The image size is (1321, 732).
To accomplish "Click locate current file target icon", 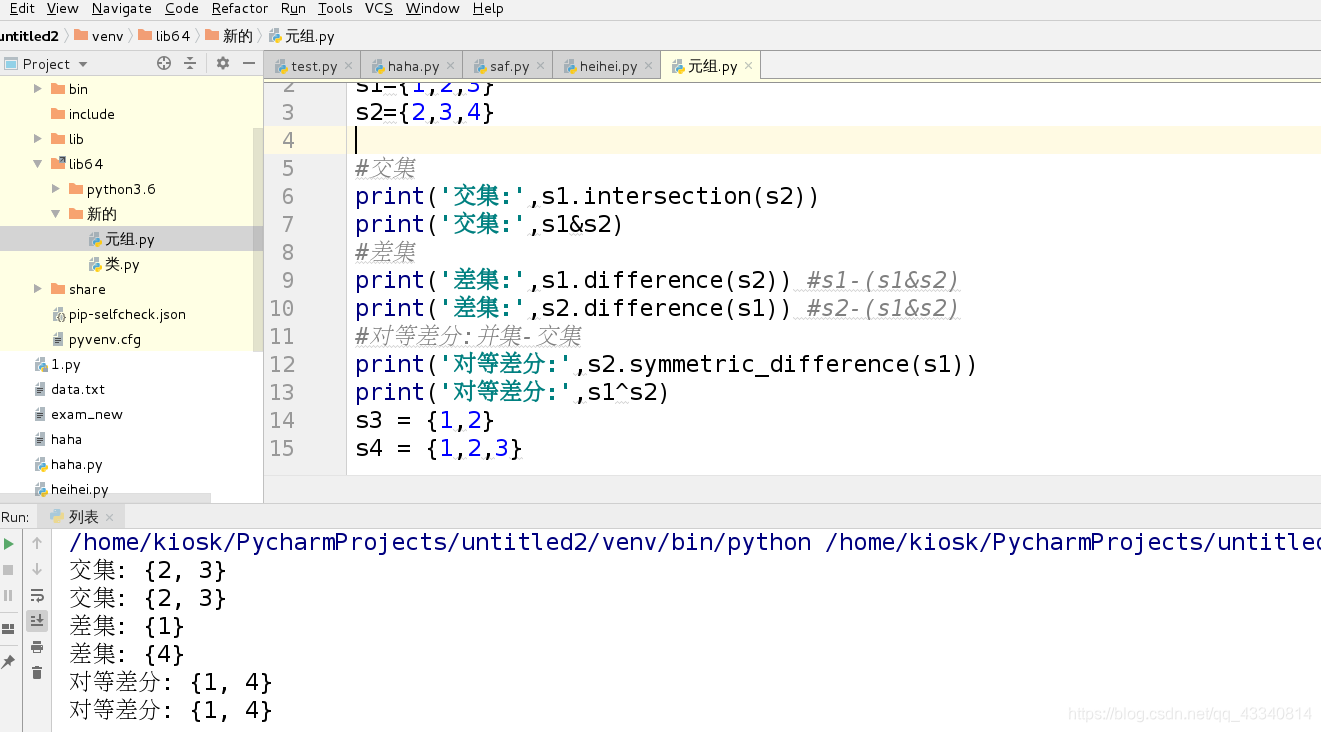I will 164,63.
